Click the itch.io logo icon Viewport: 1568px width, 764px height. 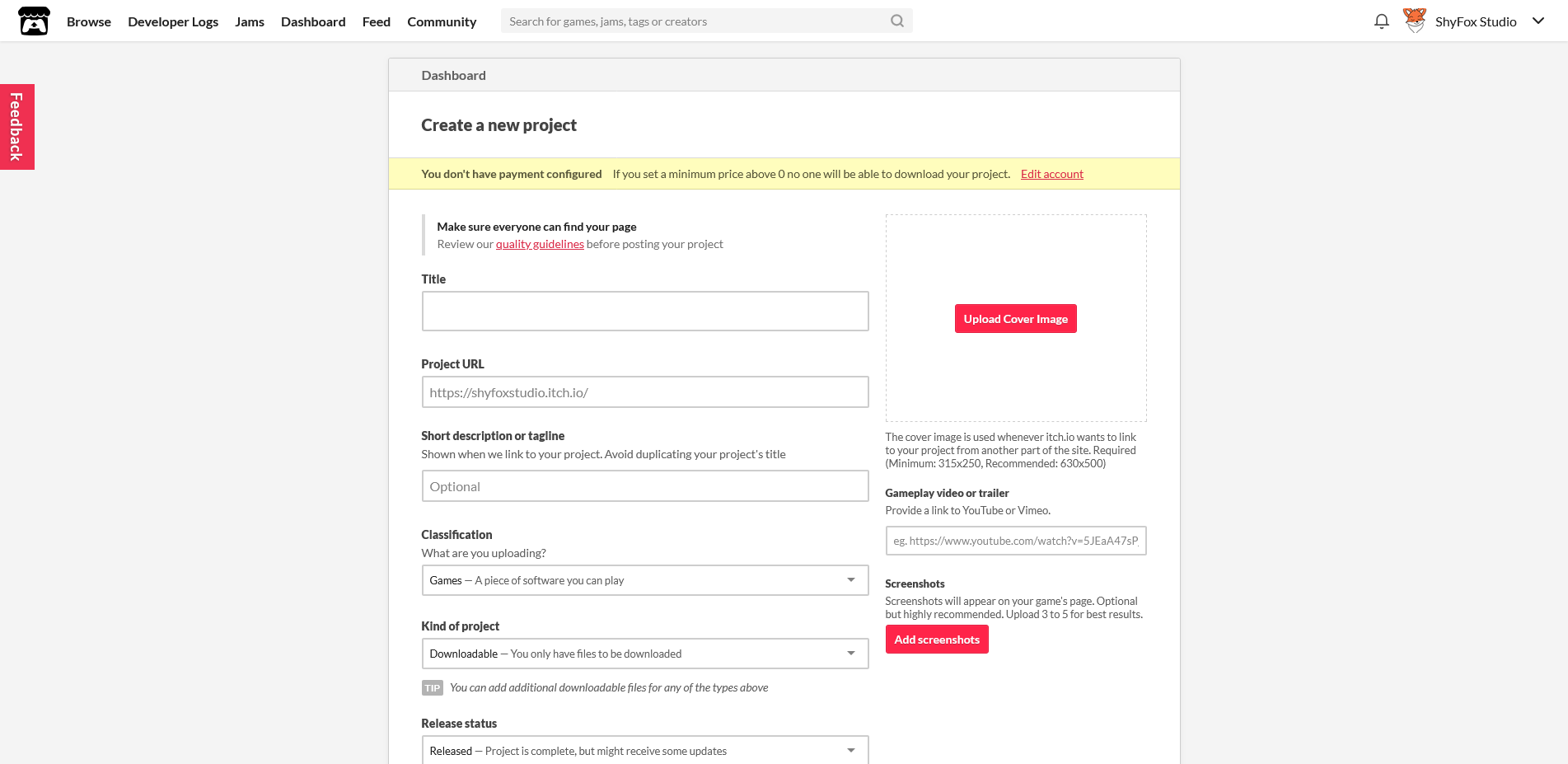tap(33, 20)
